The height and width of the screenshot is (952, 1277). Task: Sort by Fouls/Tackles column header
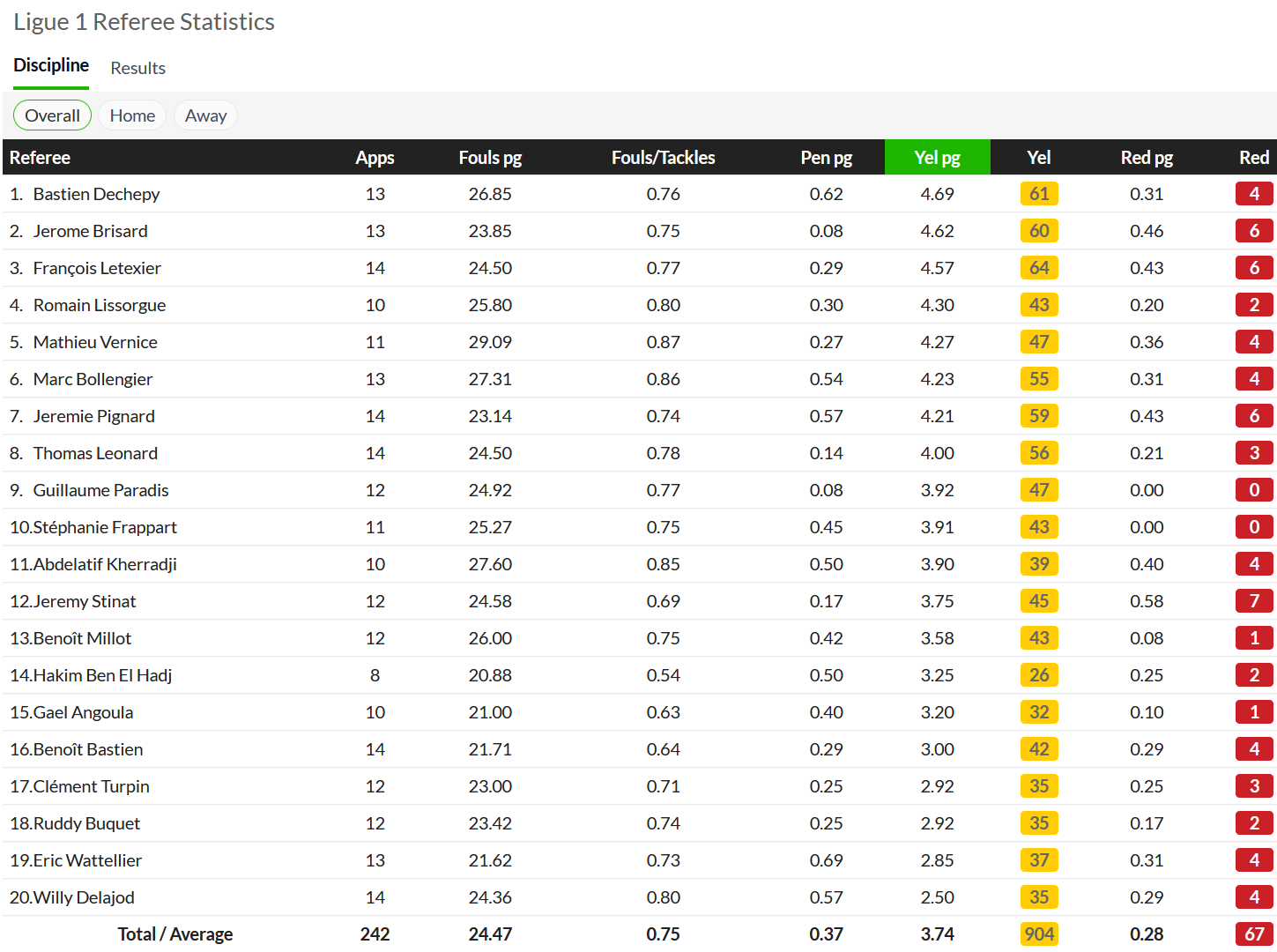[x=663, y=158]
